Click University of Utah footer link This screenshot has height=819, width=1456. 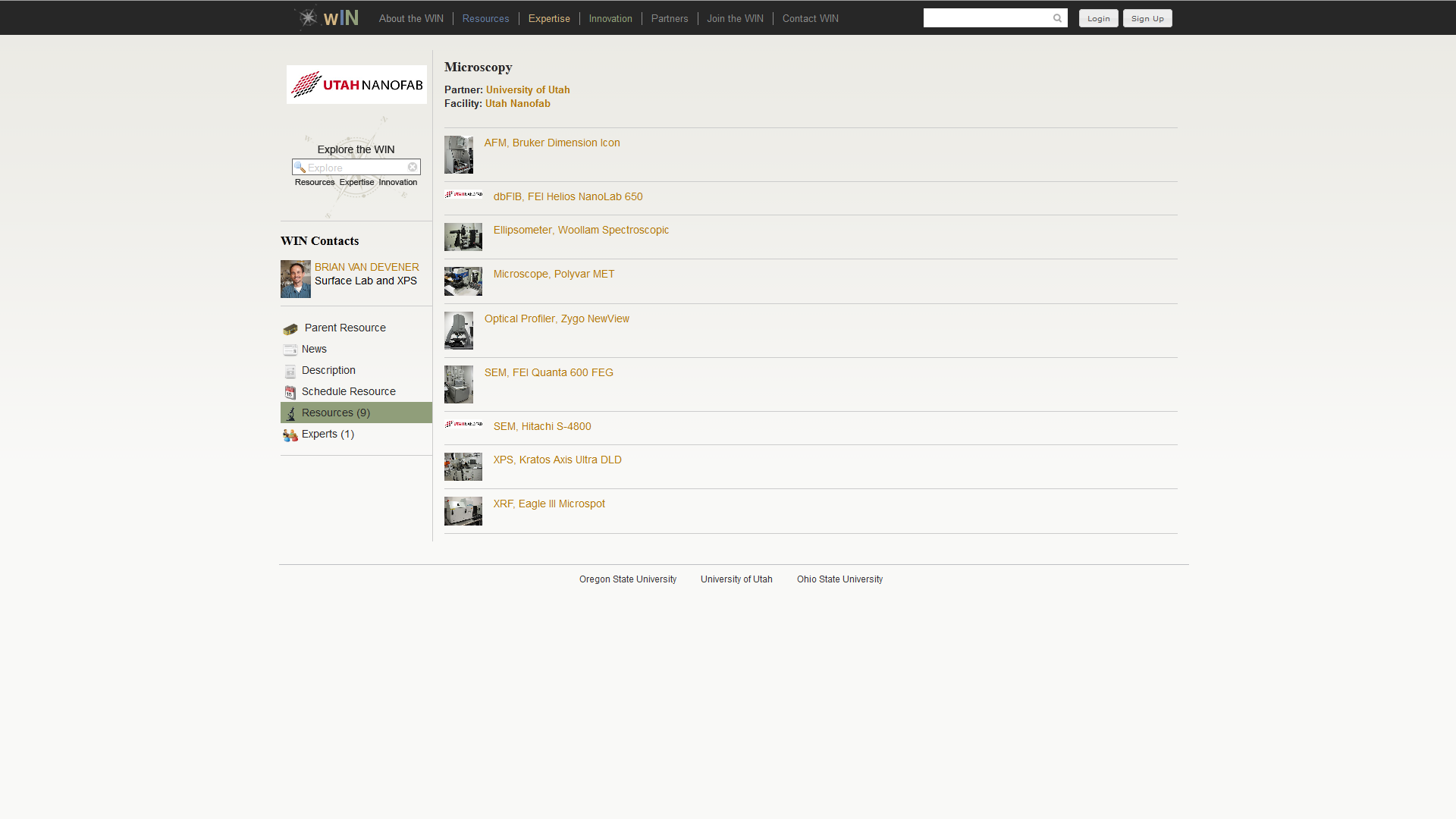click(736, 579)
